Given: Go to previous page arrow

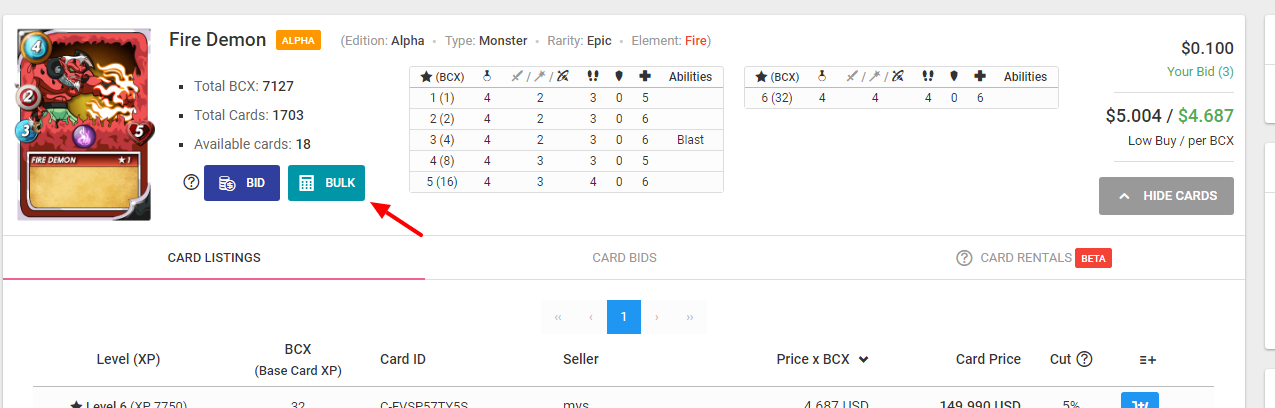Looking at the screenshot, I should [x=591, y=317].
